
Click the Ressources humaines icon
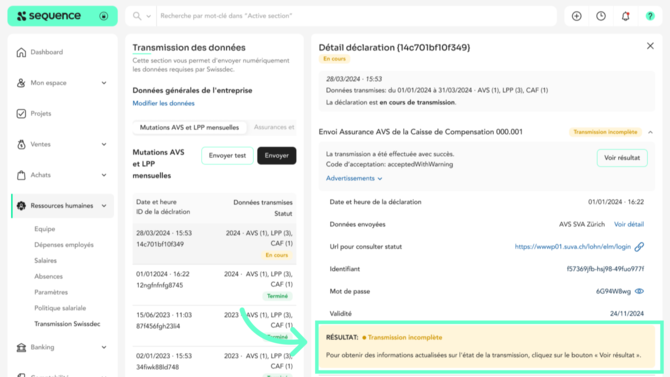coord(21,206)
